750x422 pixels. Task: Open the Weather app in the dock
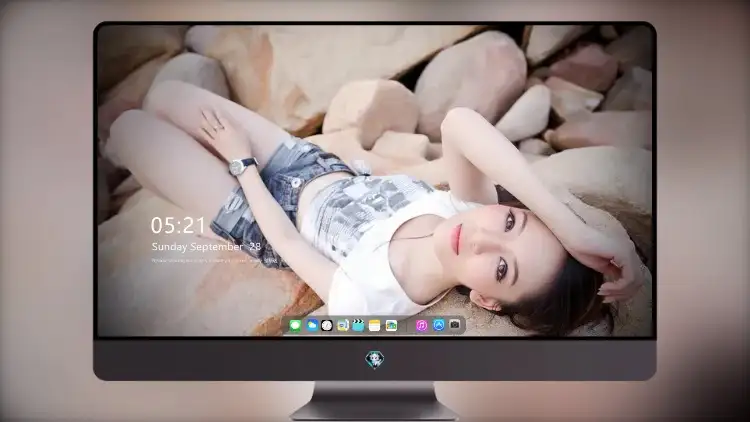tap(312, 326)
